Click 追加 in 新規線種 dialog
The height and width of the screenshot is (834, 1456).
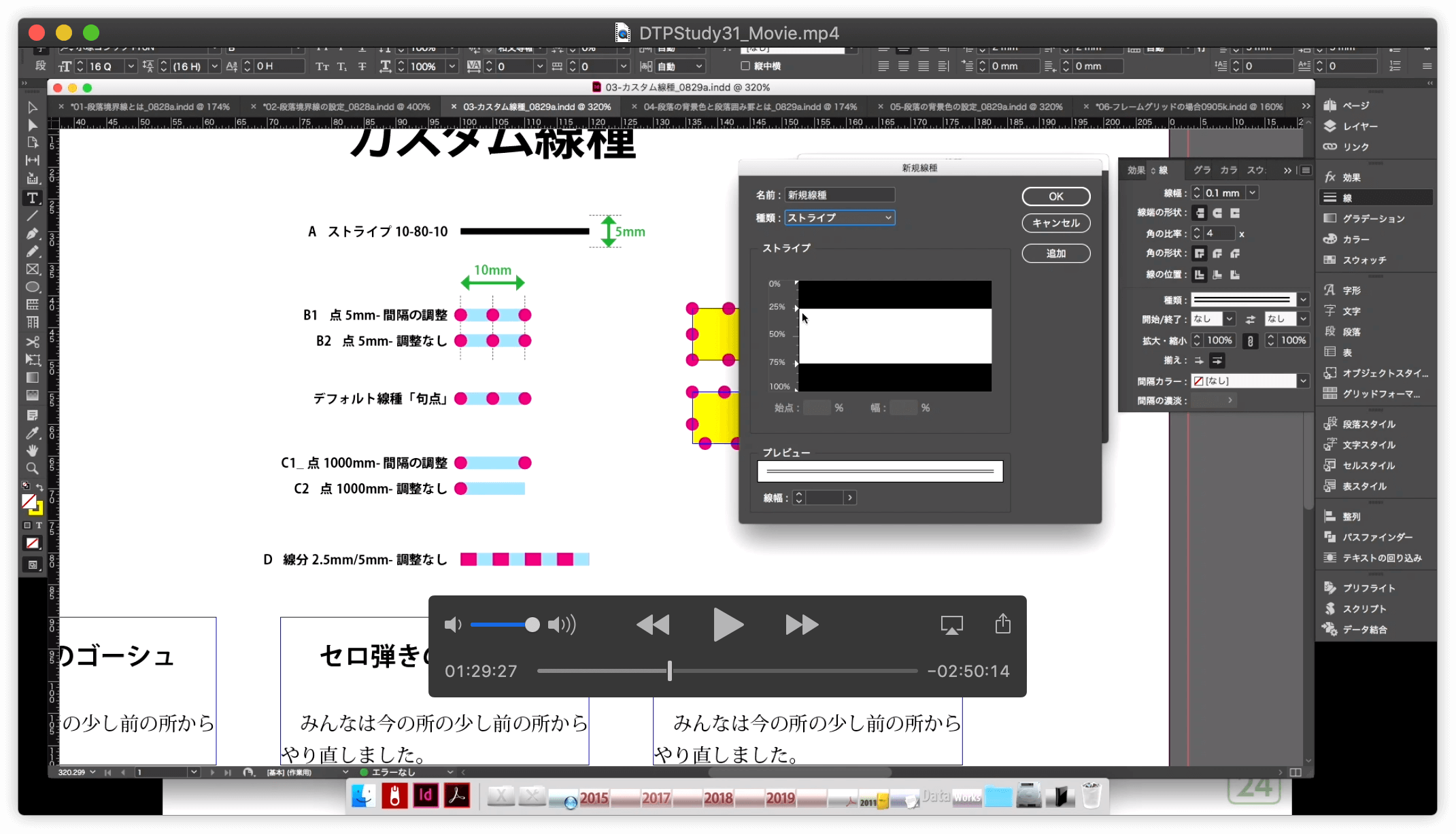coord(1055,254)
